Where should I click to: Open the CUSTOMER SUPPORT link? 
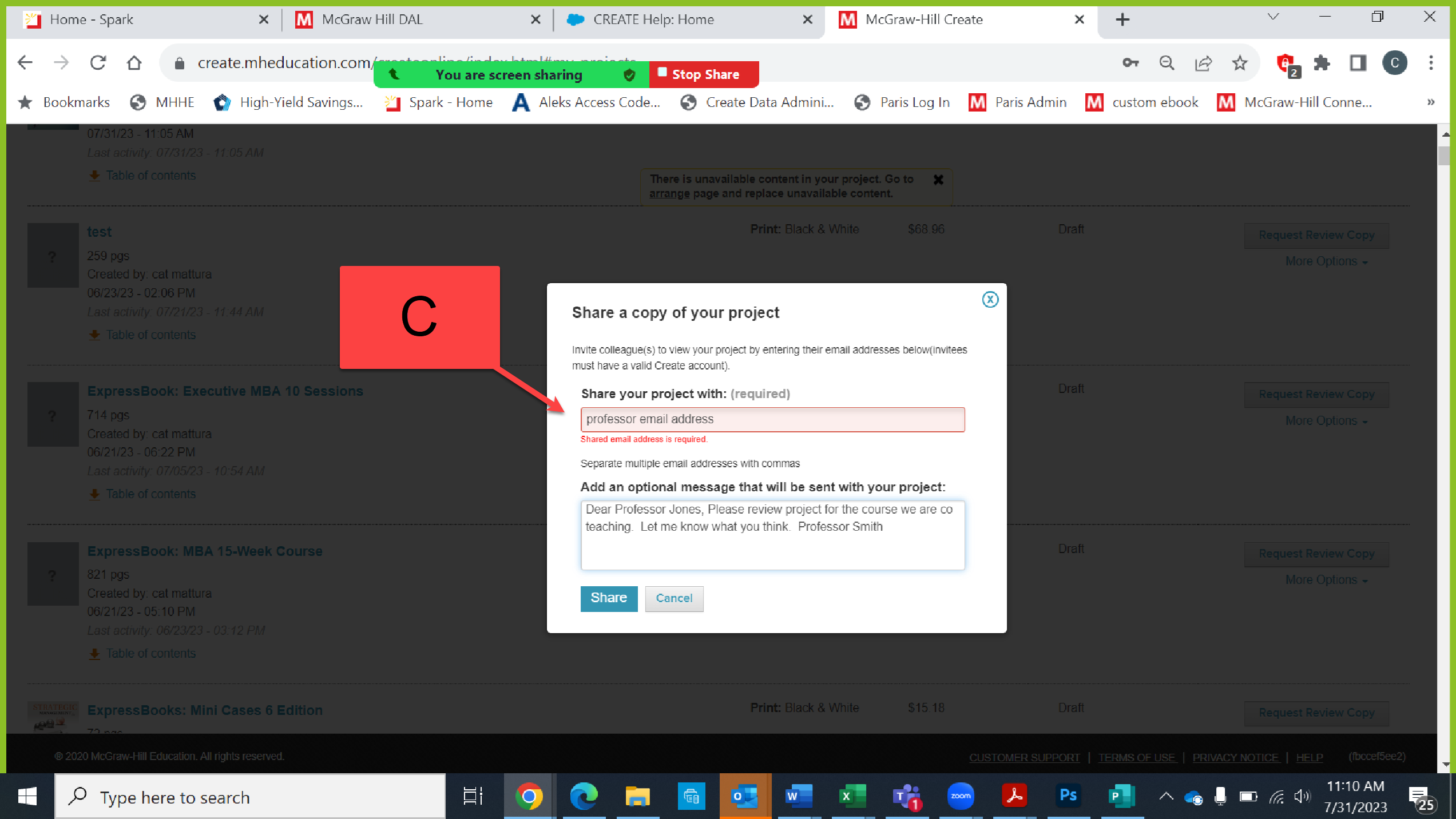(x=1023, y=757)
